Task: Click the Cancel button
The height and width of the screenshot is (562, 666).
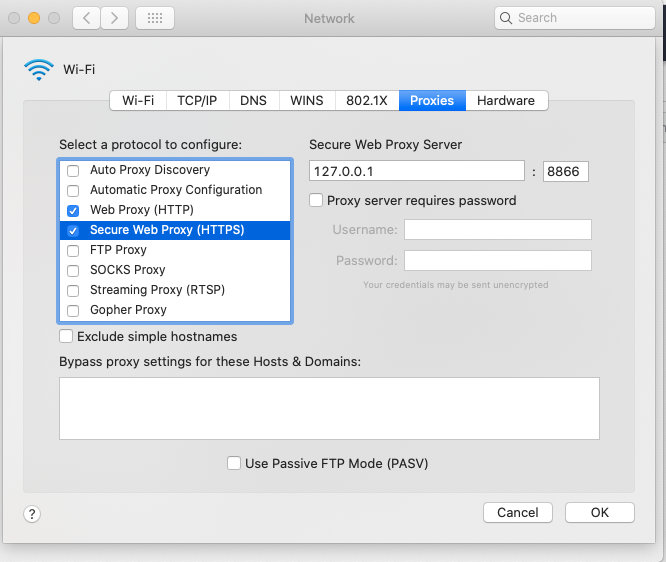Action: pos(518,513)
